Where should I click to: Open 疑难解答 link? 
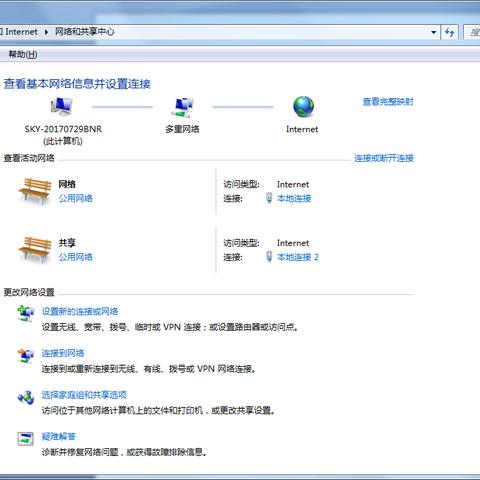tap(59, 436)
